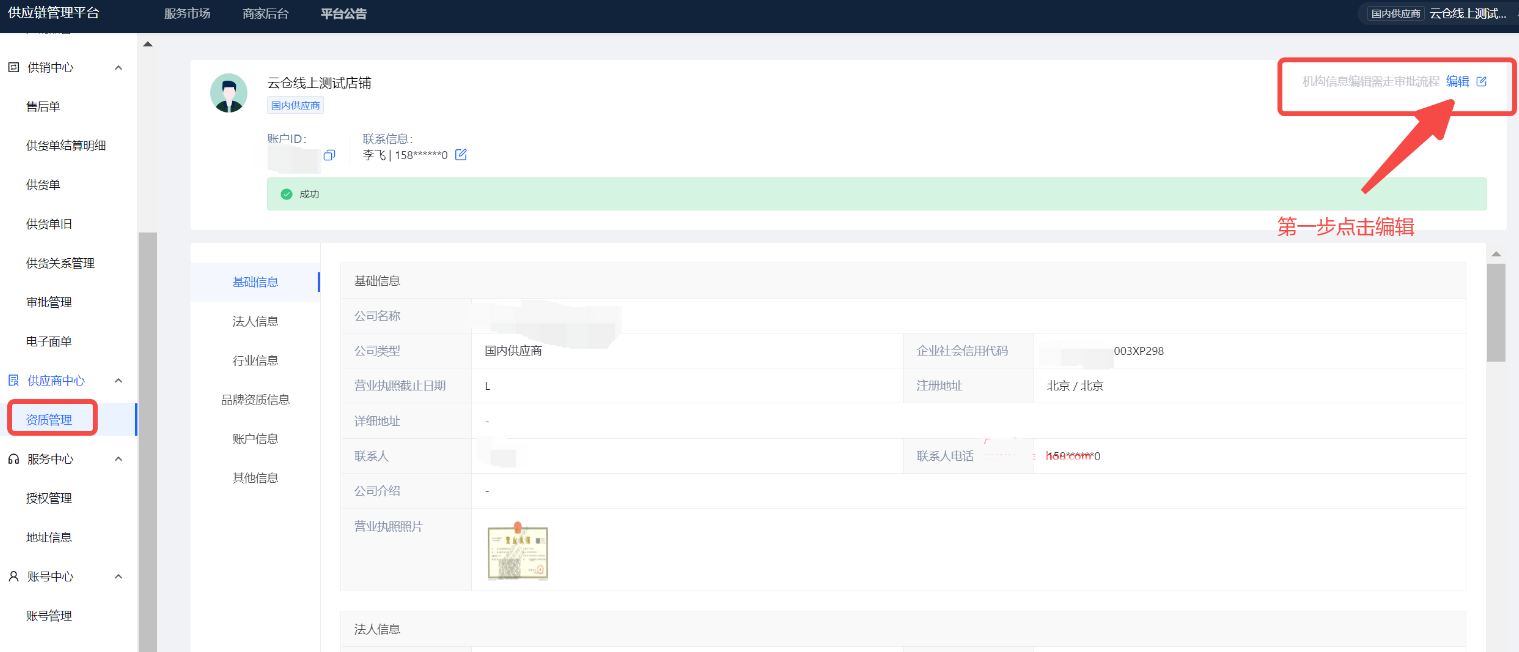Copy the account ID using the copy icon
The width and height of the screenshot is (1519, 652).
pyautogui.click(x=329, y=155)
